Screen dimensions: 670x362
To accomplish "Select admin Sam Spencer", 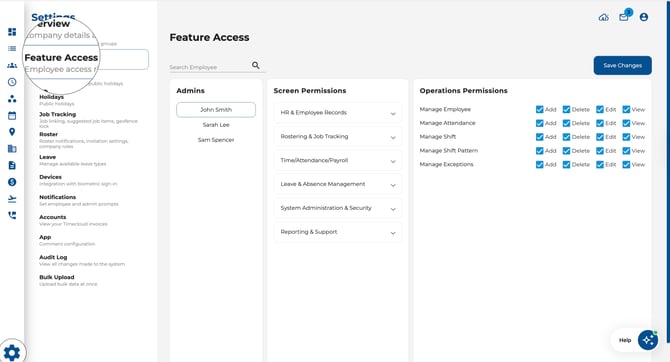I will pos(216,140).
